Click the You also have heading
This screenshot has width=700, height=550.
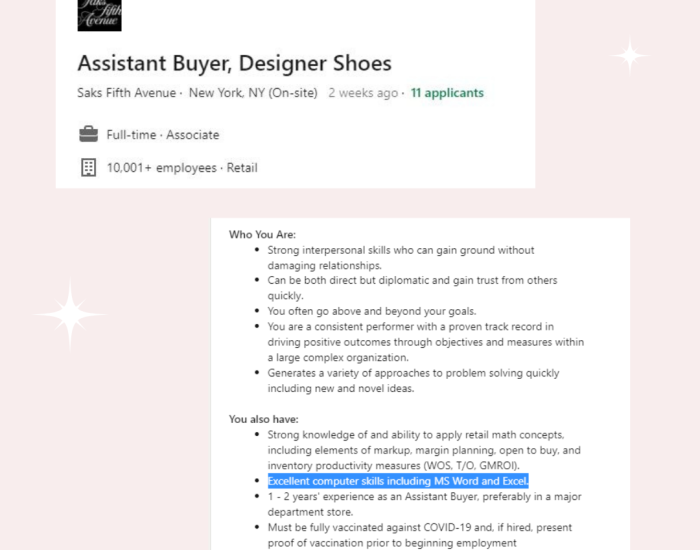264,419
